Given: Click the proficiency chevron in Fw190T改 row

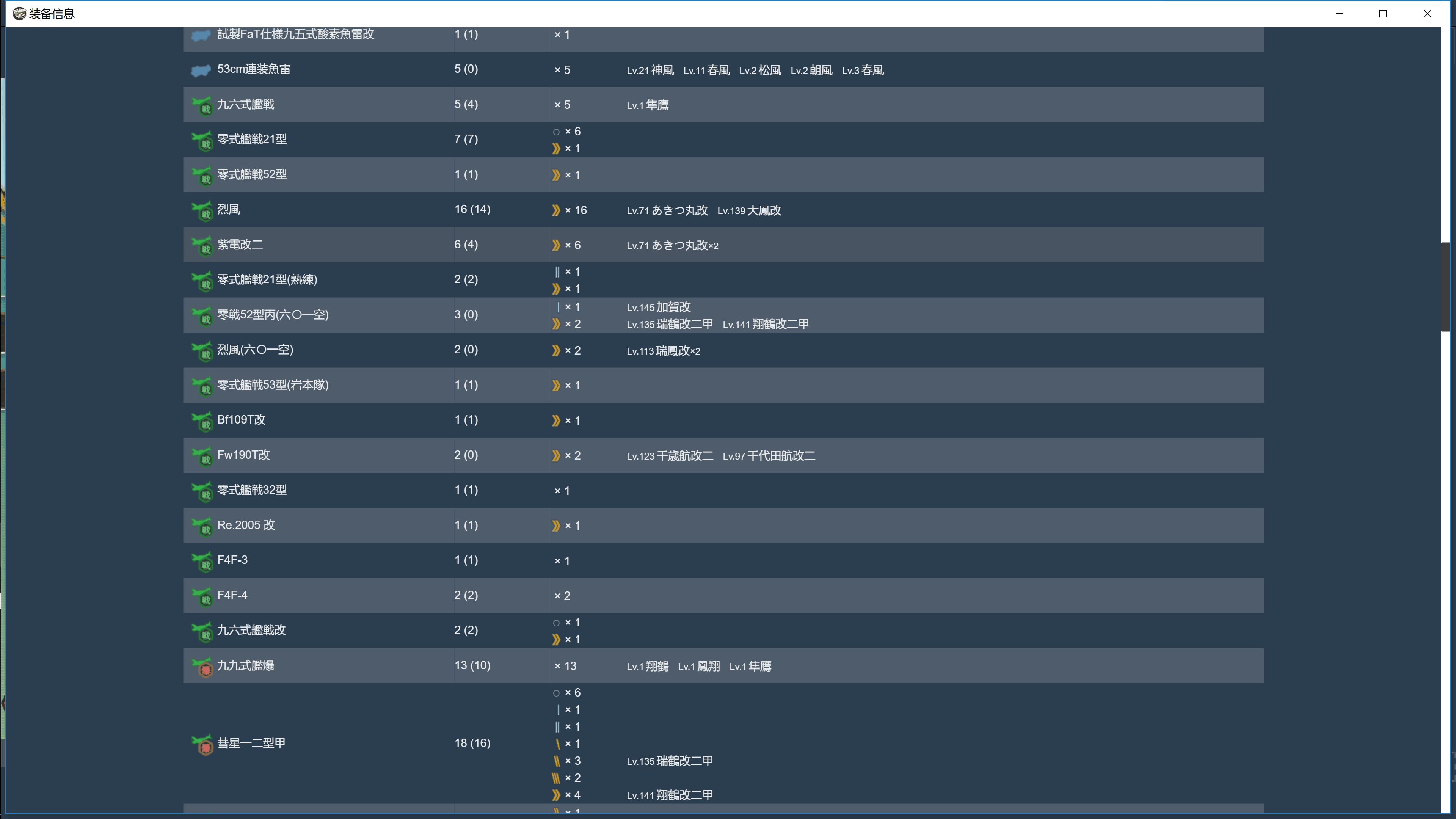Looking at the screenshot, I should coord(556,455).
